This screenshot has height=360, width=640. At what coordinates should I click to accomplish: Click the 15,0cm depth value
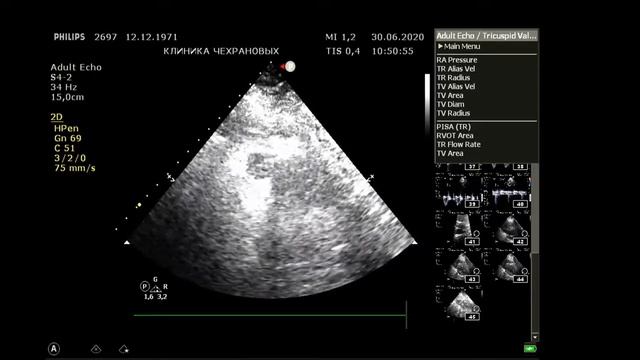(x=67, y=97)
